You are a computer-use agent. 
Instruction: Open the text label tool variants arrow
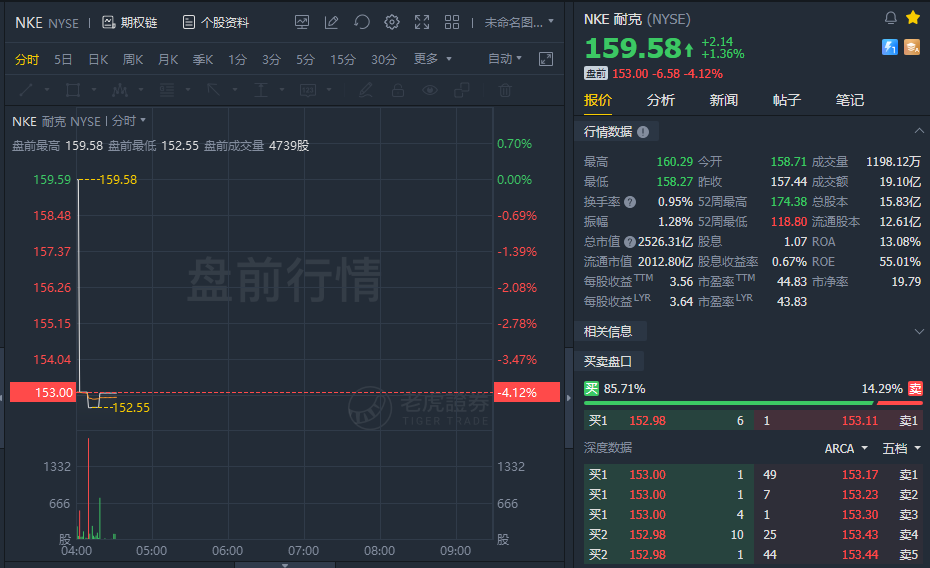point(329,90)
